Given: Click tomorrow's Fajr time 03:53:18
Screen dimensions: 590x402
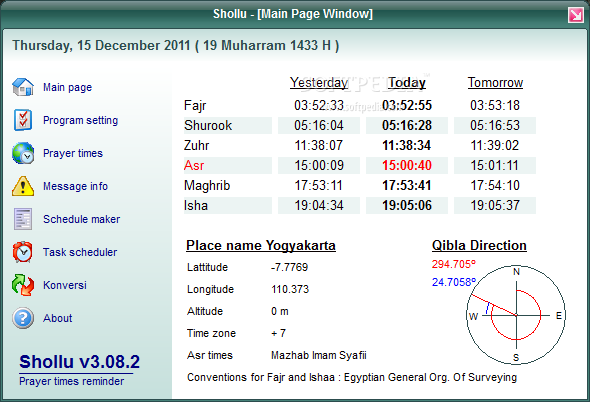Looking at the screenshot, I should (495, 105).
